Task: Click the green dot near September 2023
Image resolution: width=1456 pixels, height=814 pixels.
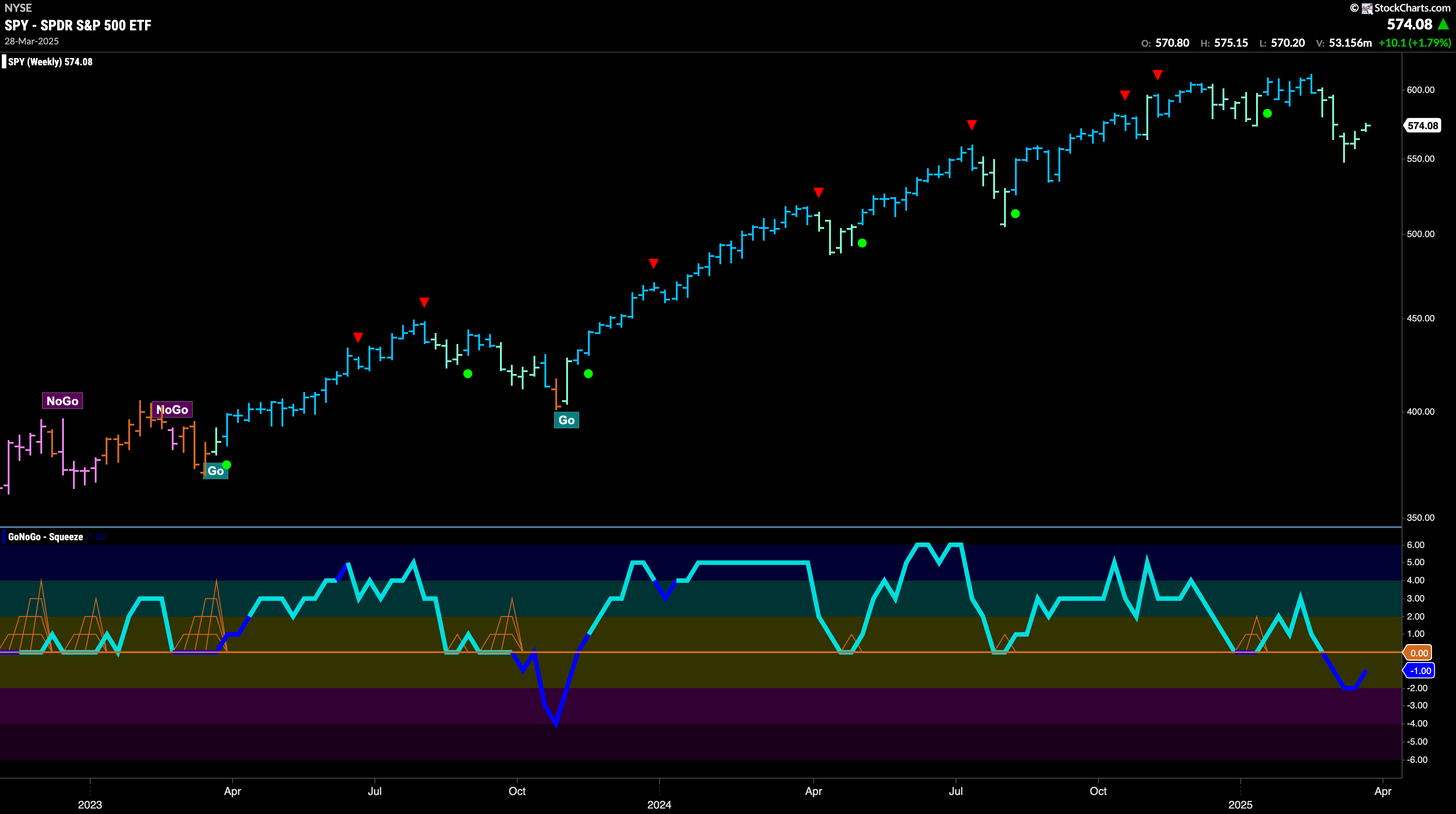Action: pyautogui.click(x=467, y=373)
